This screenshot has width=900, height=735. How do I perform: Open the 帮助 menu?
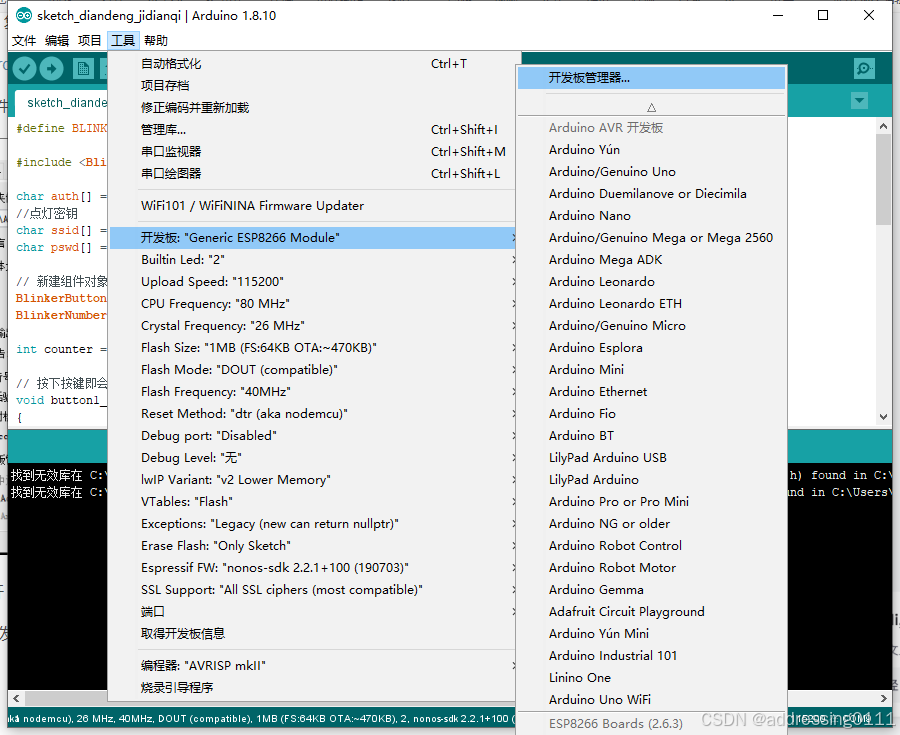156,41
